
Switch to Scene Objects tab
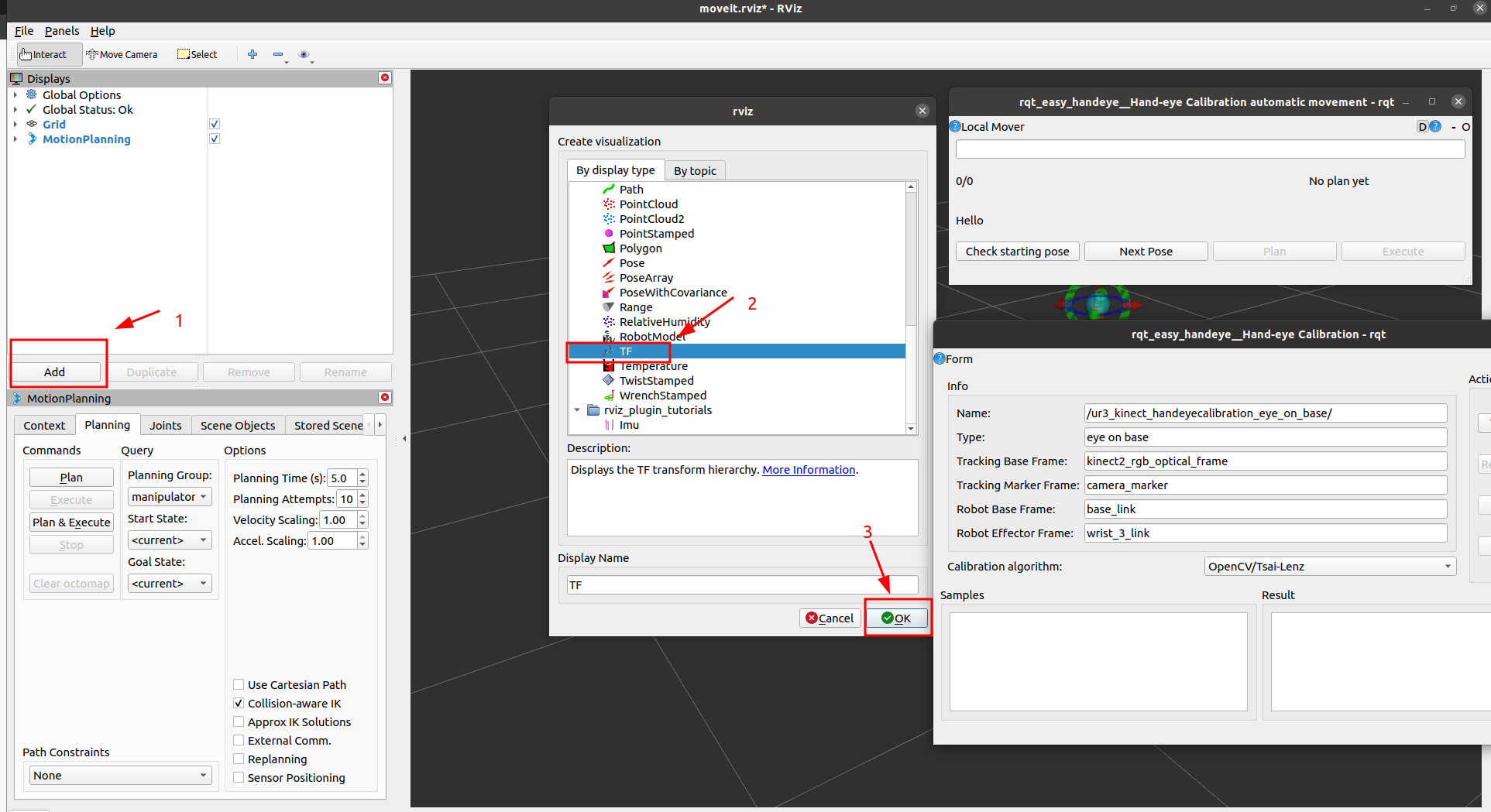(238, 425)
